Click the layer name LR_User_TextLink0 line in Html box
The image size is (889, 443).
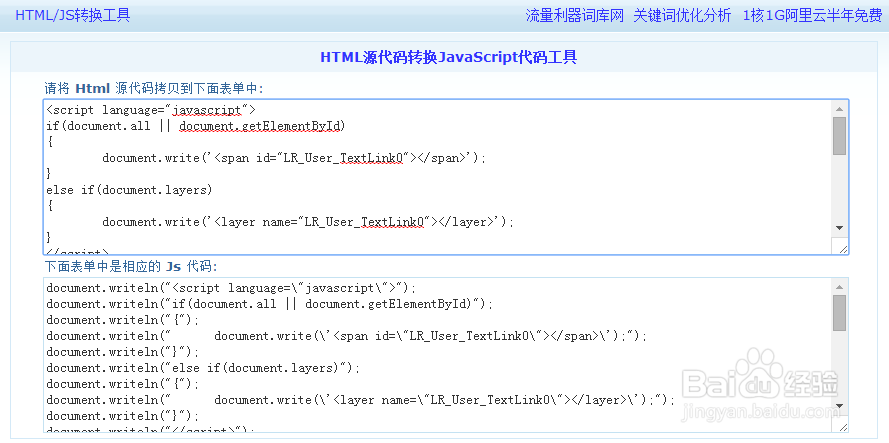click(308, 222)
